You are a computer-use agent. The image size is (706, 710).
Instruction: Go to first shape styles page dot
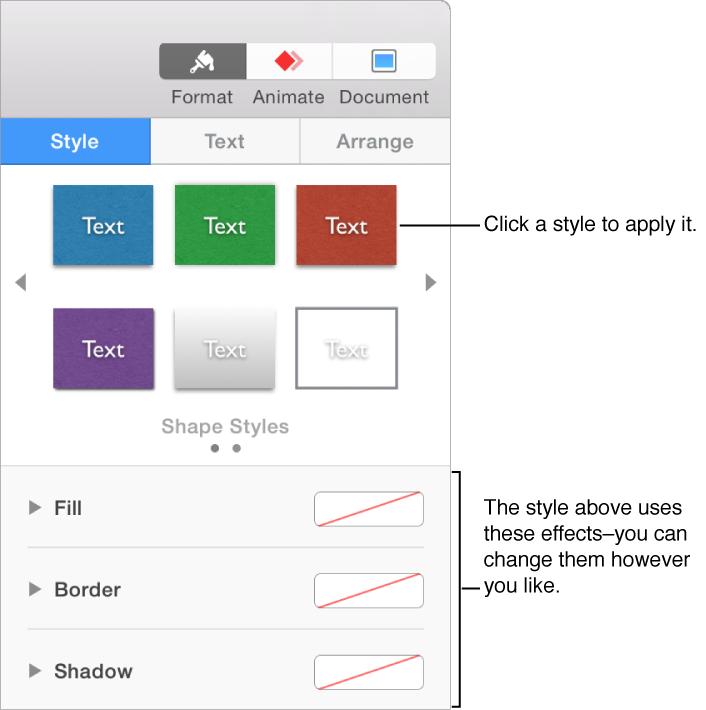point(215,449)
